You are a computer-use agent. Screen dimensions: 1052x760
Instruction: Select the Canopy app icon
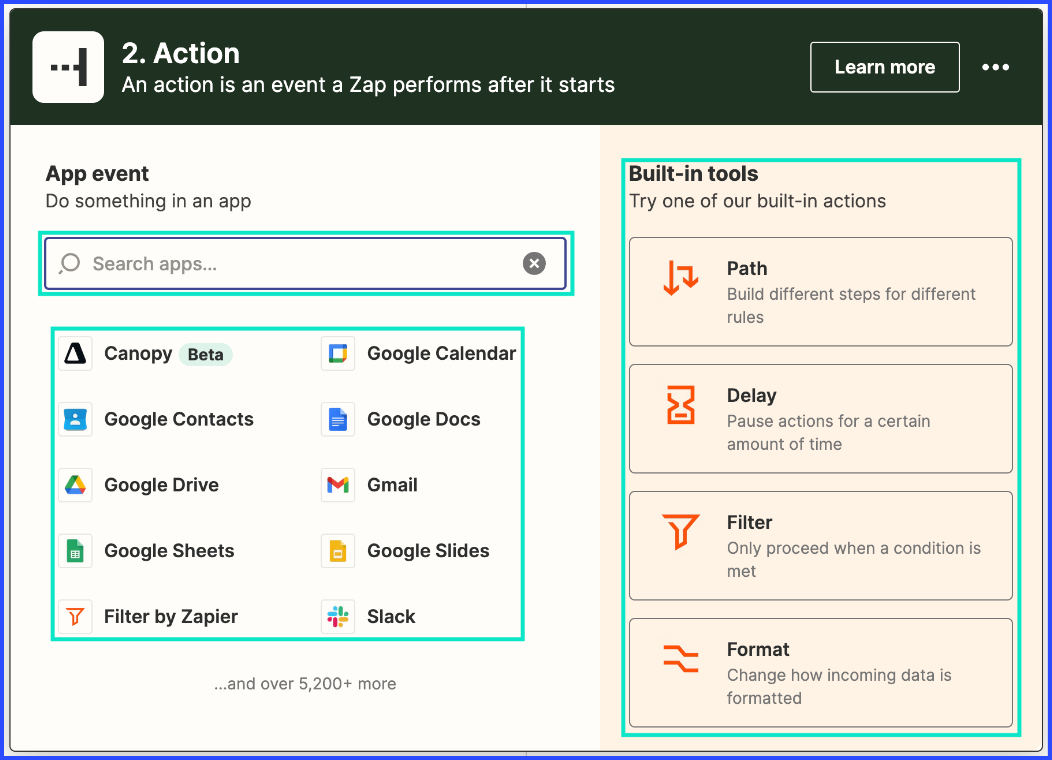[75, 354]
